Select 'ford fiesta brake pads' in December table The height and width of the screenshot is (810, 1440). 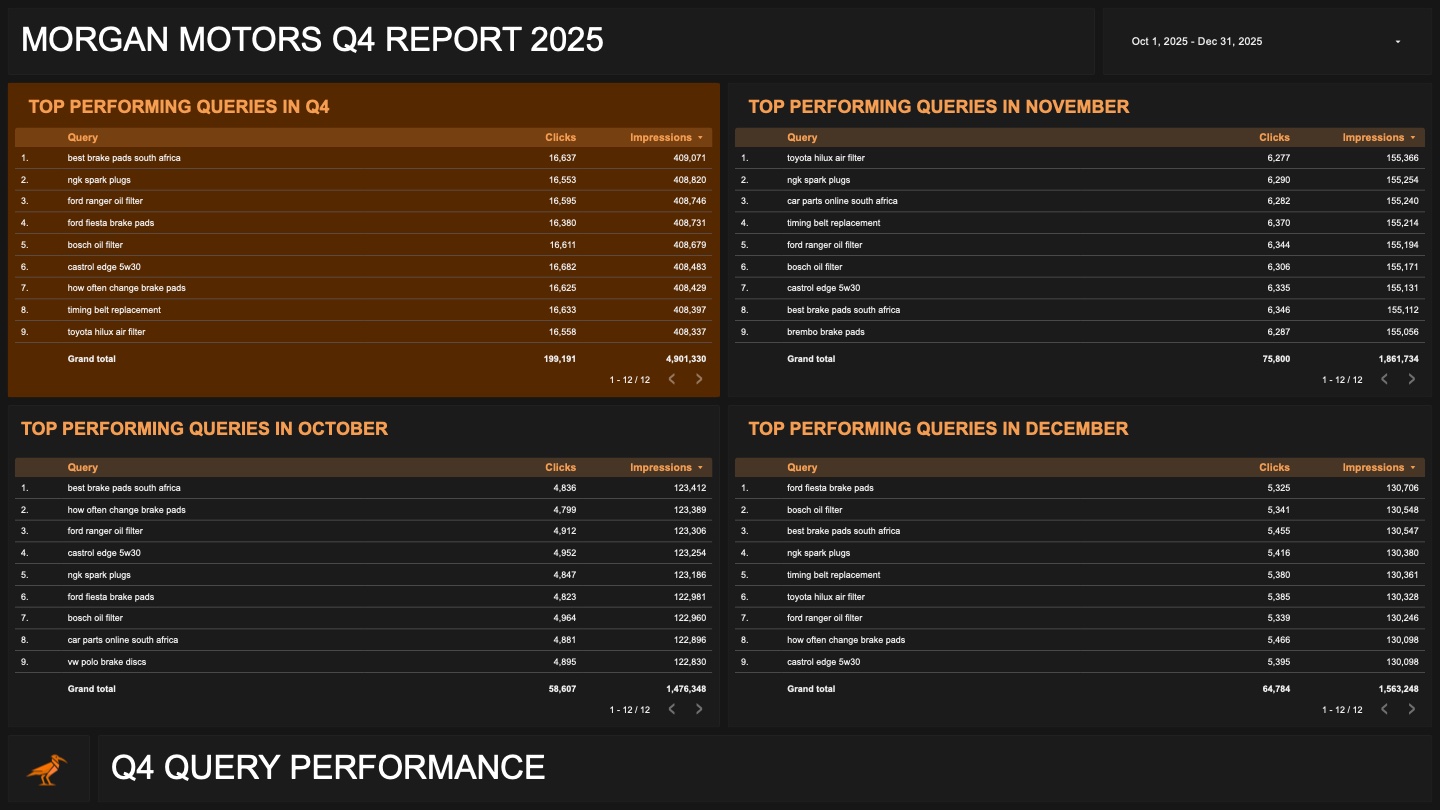click(x=830, y=488)
